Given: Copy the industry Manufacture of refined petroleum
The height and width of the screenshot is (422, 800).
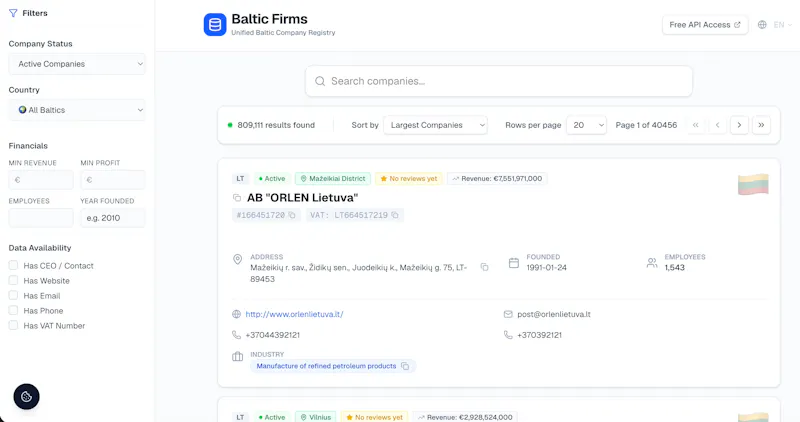Looking at the screenshot, I should click(405, 366).
